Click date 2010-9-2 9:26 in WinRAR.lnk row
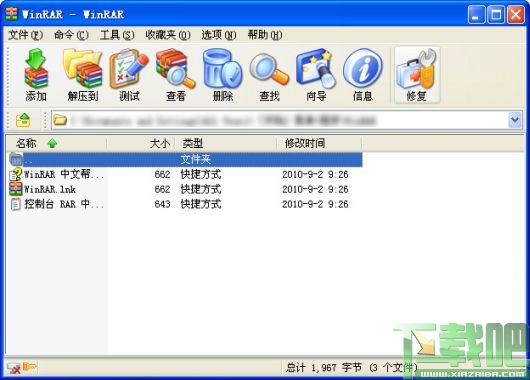This screenshot has width=530, height=380. pos(315,189)
